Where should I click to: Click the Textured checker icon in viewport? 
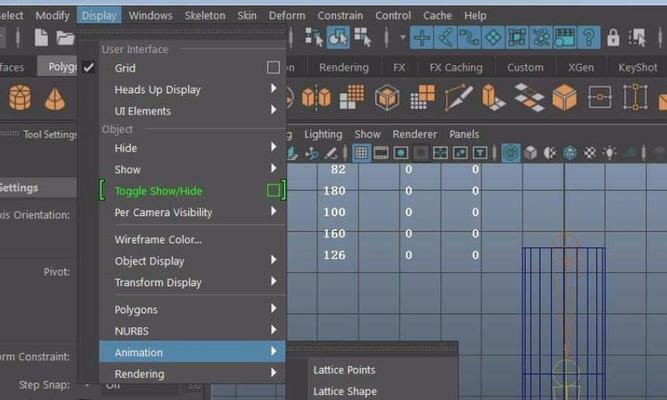[x=590, y=153]
